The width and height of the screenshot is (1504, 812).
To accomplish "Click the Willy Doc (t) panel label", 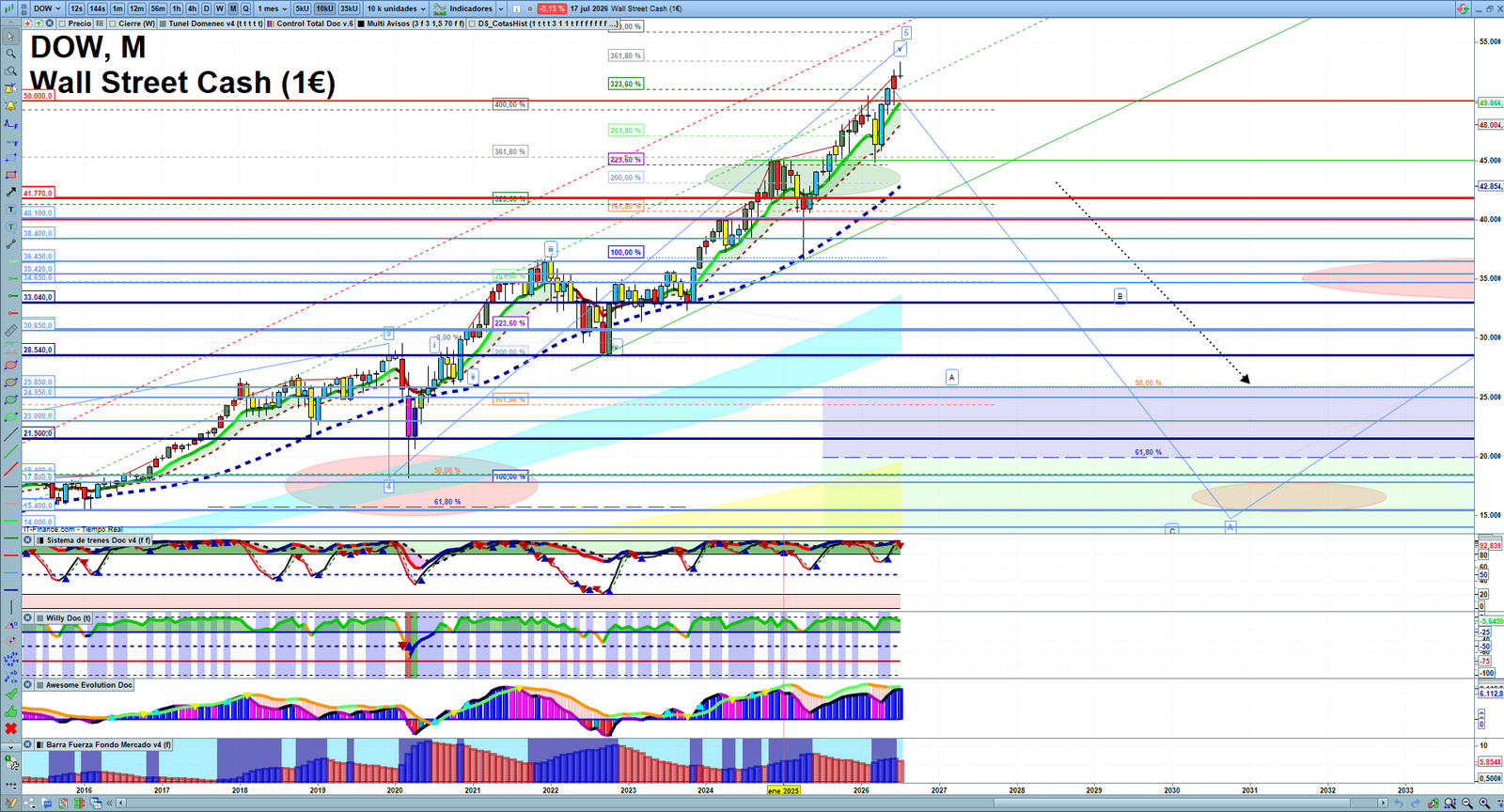I will pos(69,618).
